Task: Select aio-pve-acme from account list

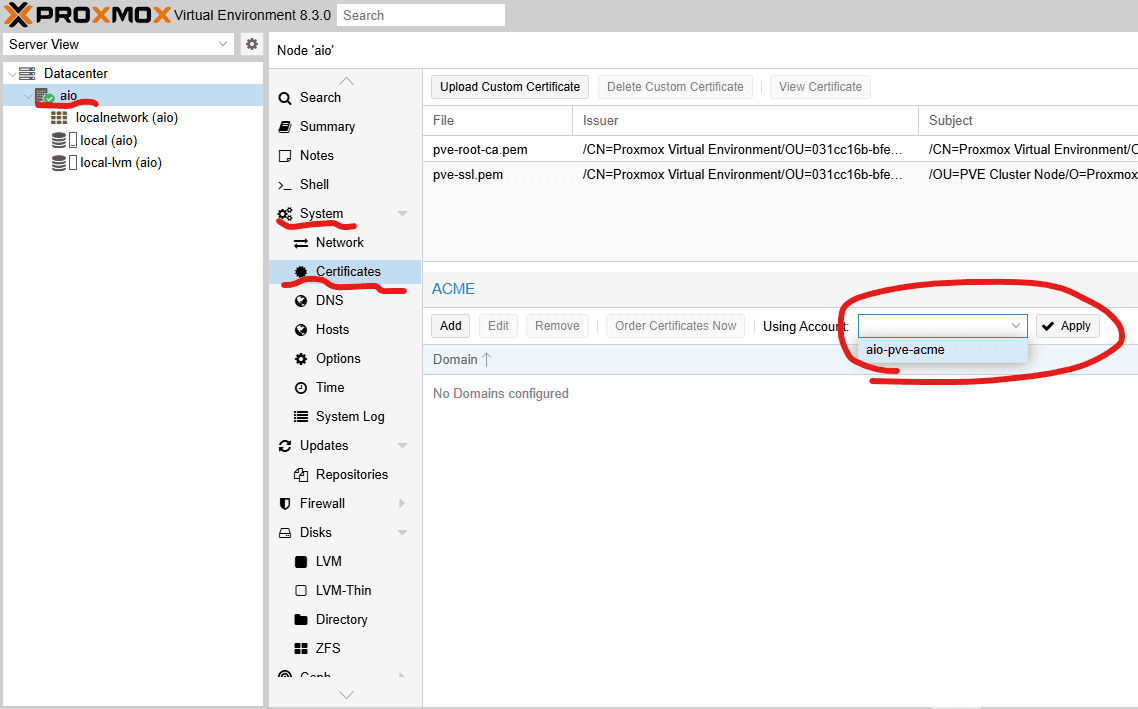Action: pos(943,350)
